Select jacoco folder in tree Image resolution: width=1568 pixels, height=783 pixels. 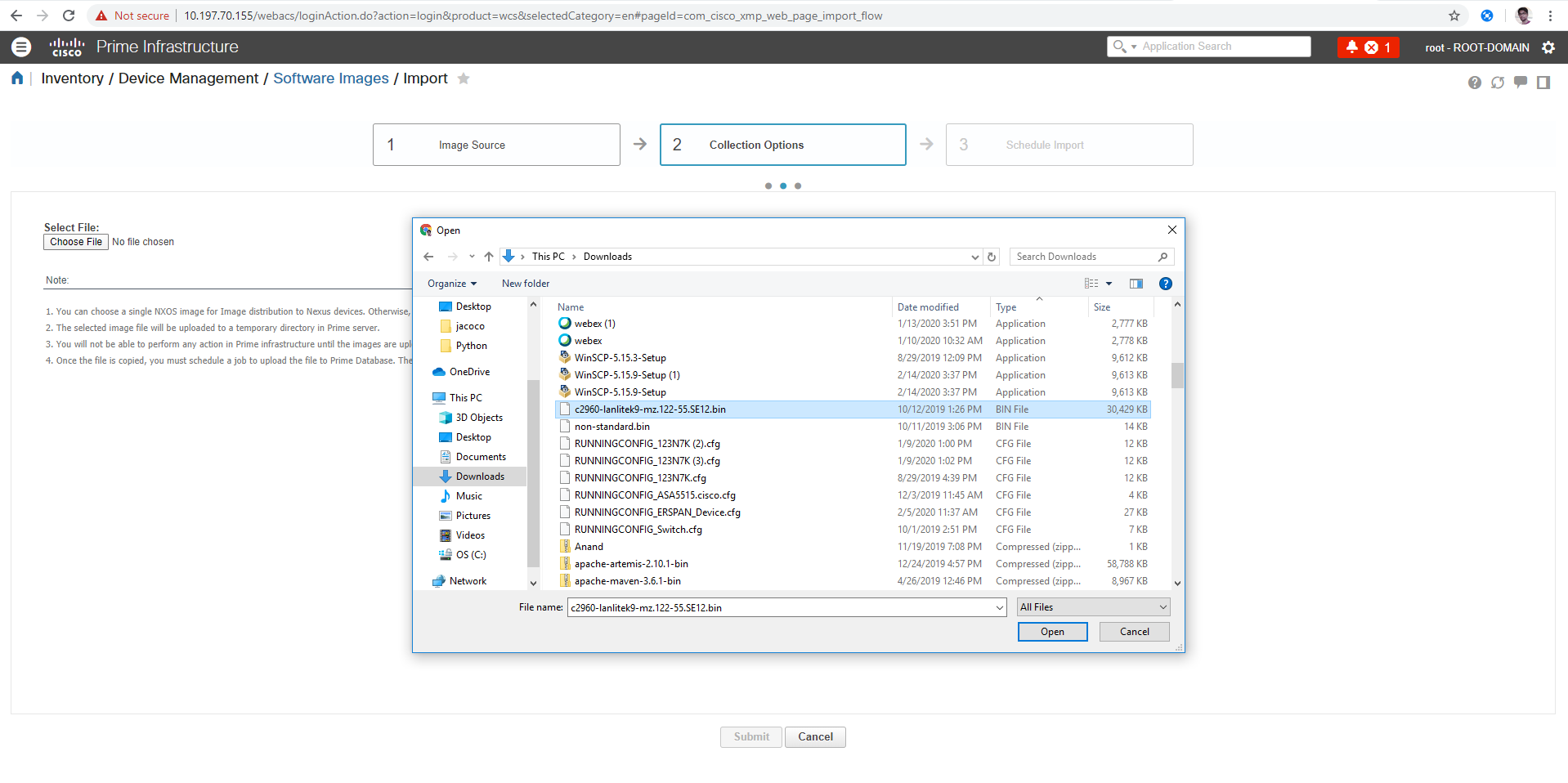[469, 326]
